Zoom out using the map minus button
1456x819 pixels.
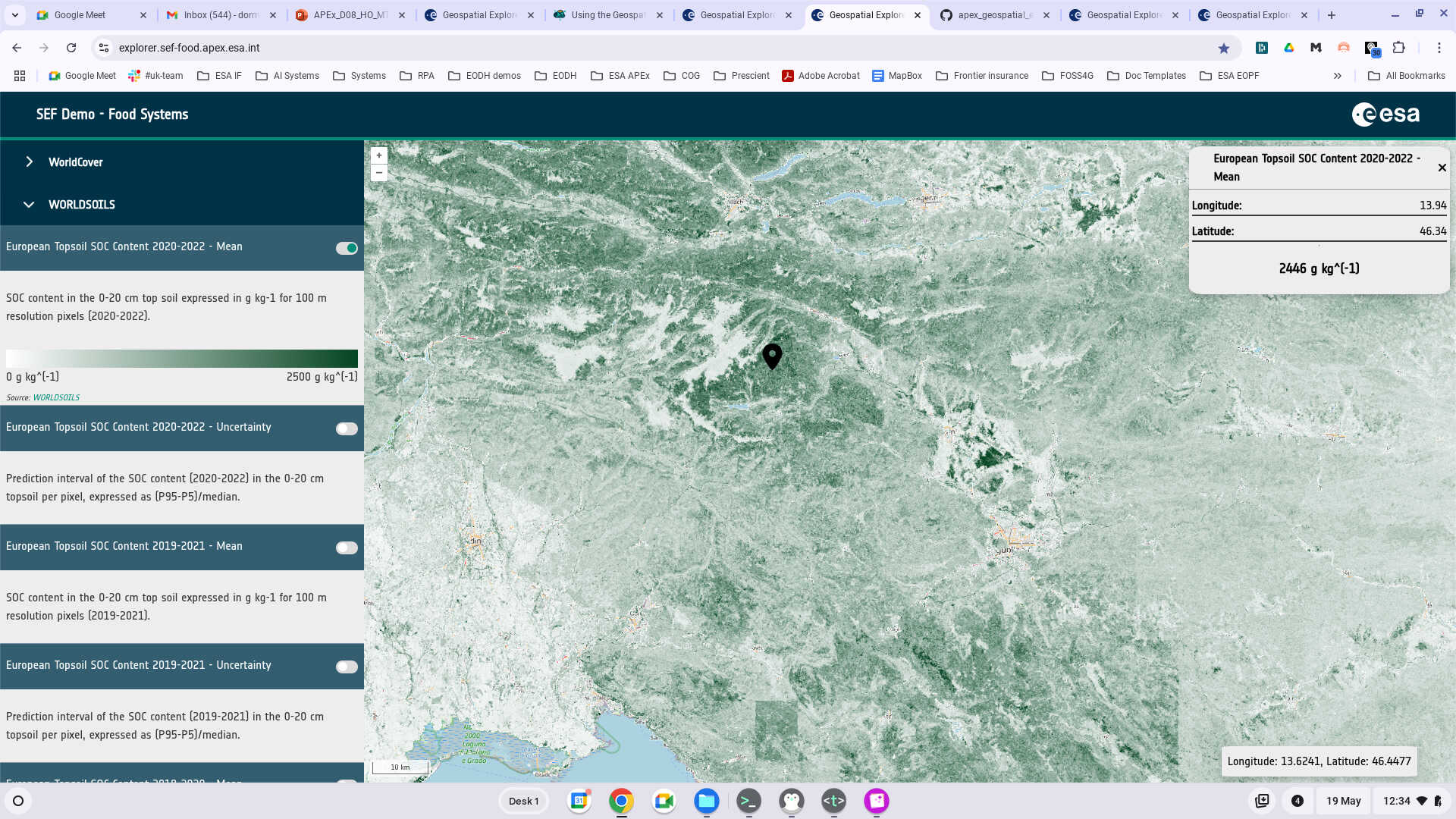378,173
